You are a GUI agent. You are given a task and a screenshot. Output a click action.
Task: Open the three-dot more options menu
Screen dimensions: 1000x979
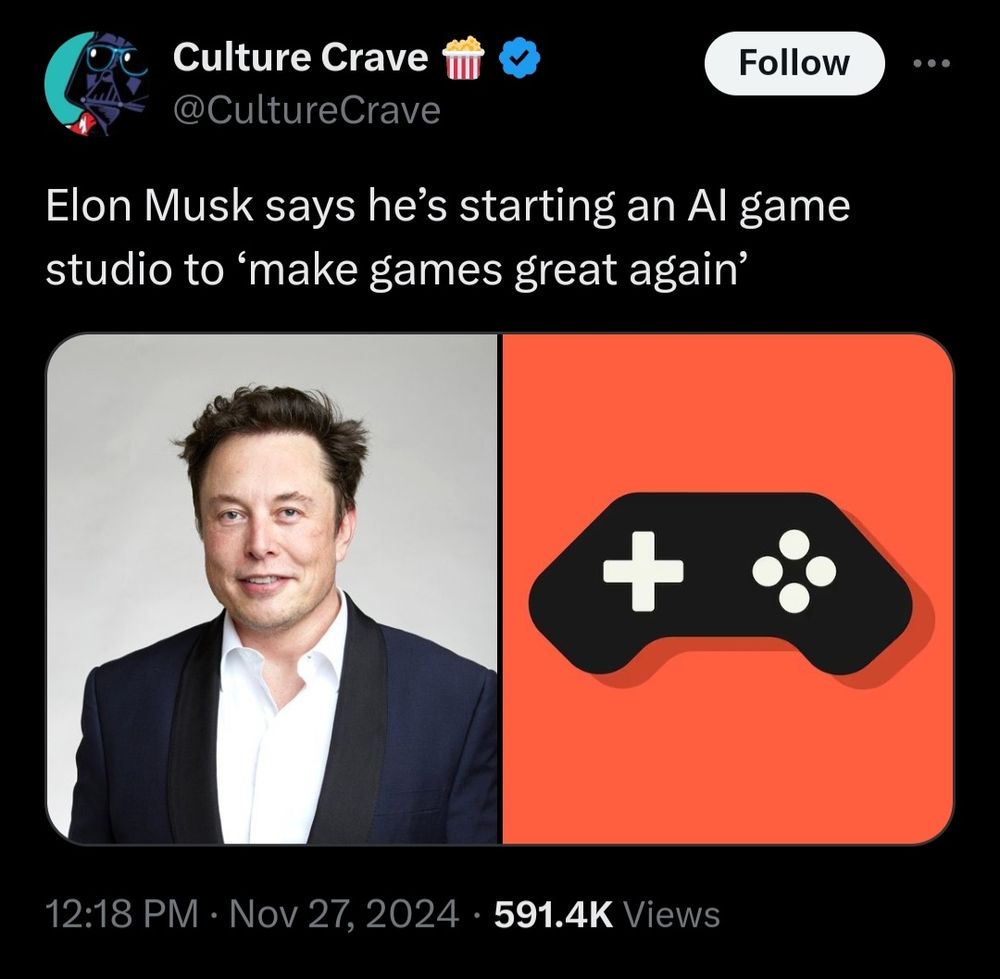931,63
